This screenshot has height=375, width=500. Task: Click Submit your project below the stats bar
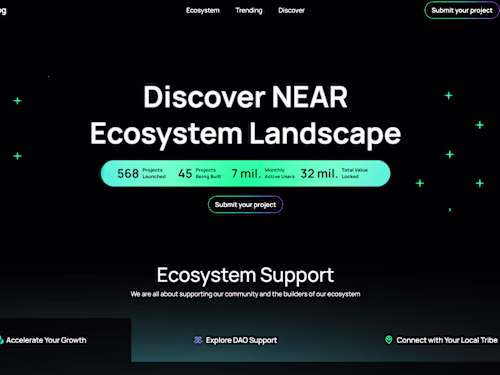[x=245, y=204]
